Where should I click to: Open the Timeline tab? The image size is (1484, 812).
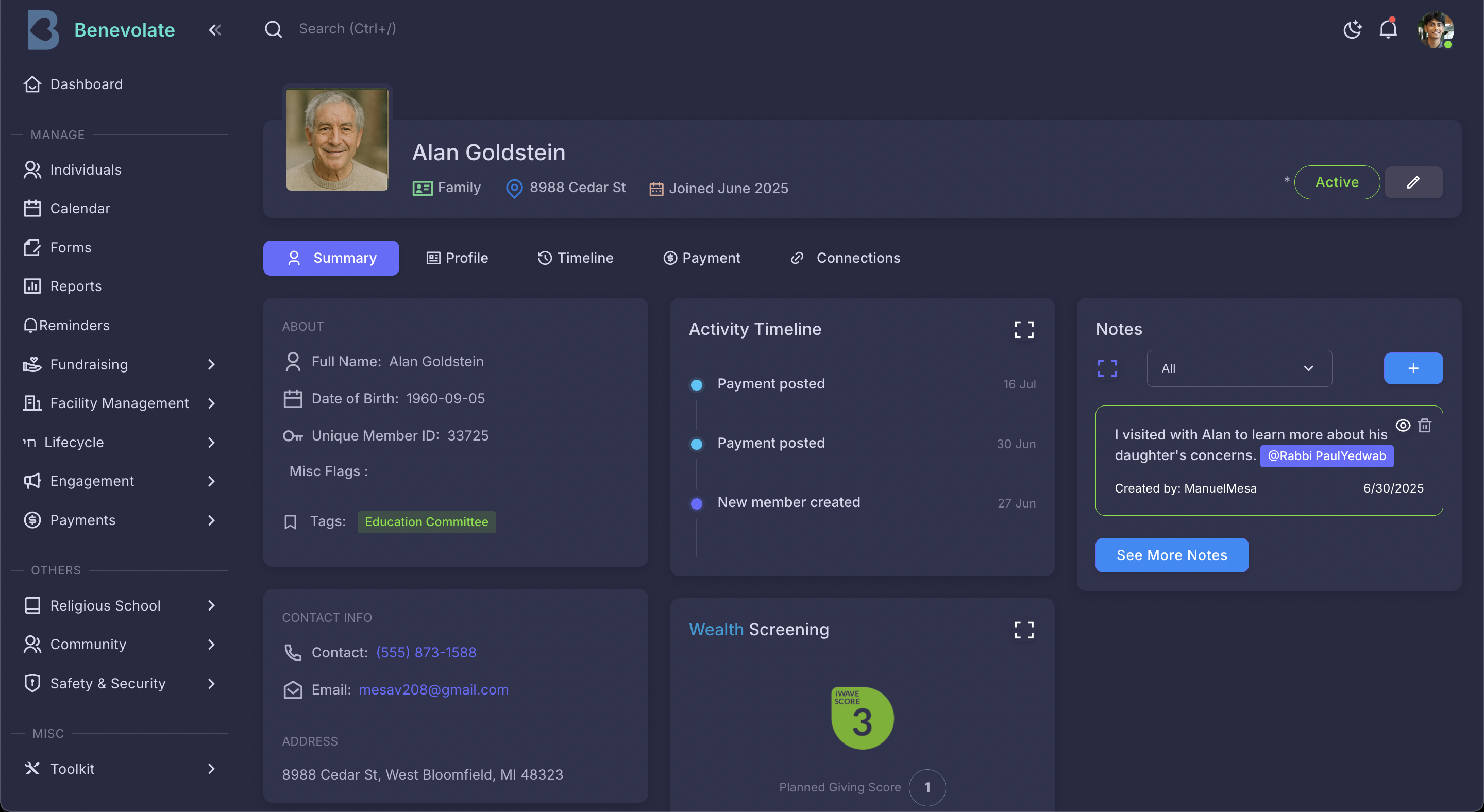coord(576,258)
